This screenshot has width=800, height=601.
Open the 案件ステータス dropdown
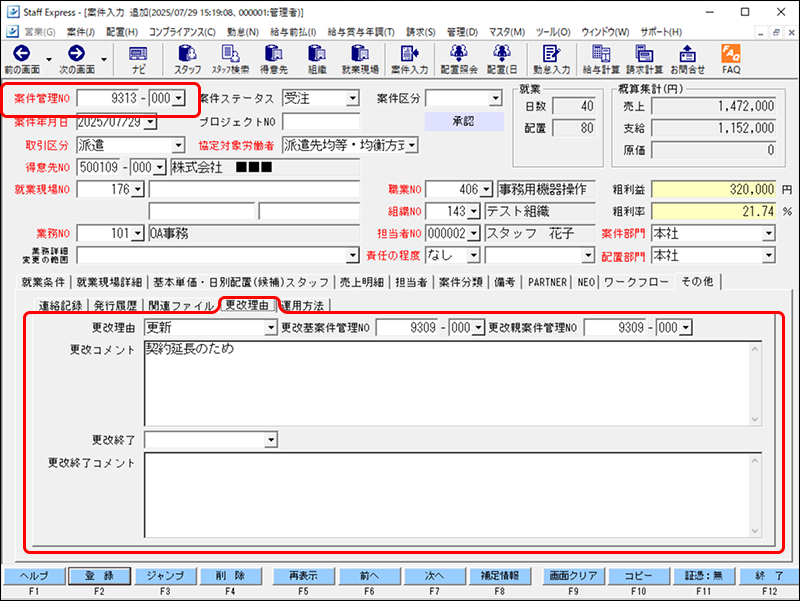[x=353, y=98]
